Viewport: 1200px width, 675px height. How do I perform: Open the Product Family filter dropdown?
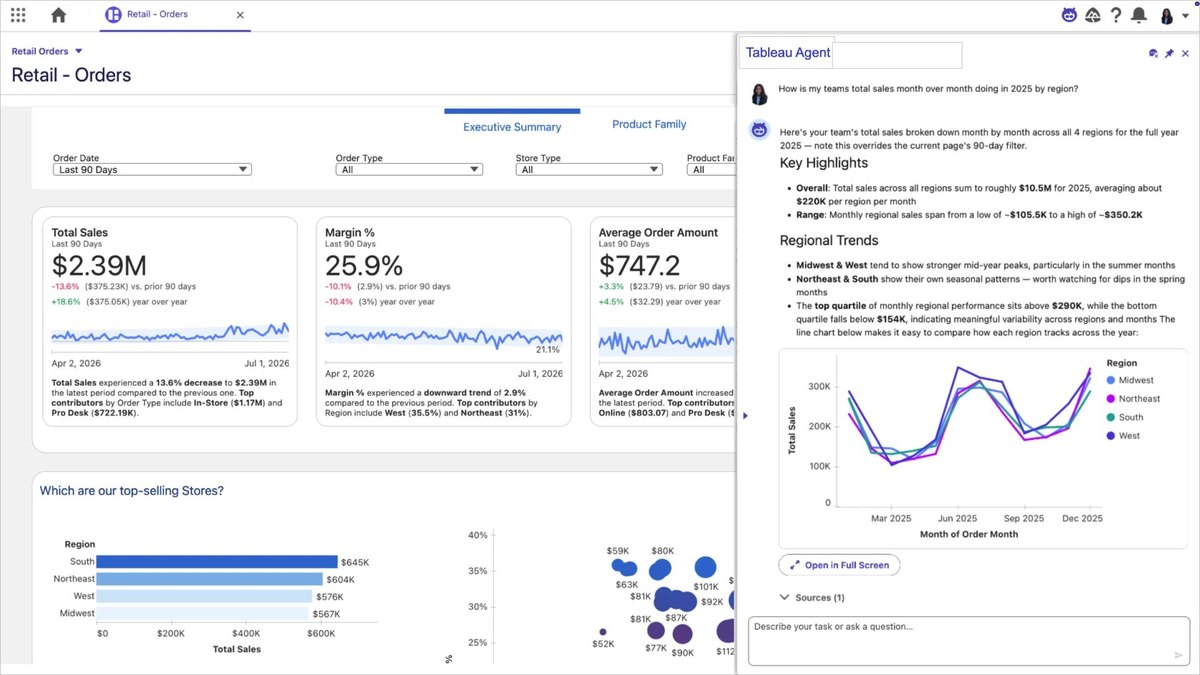point(711,170)
